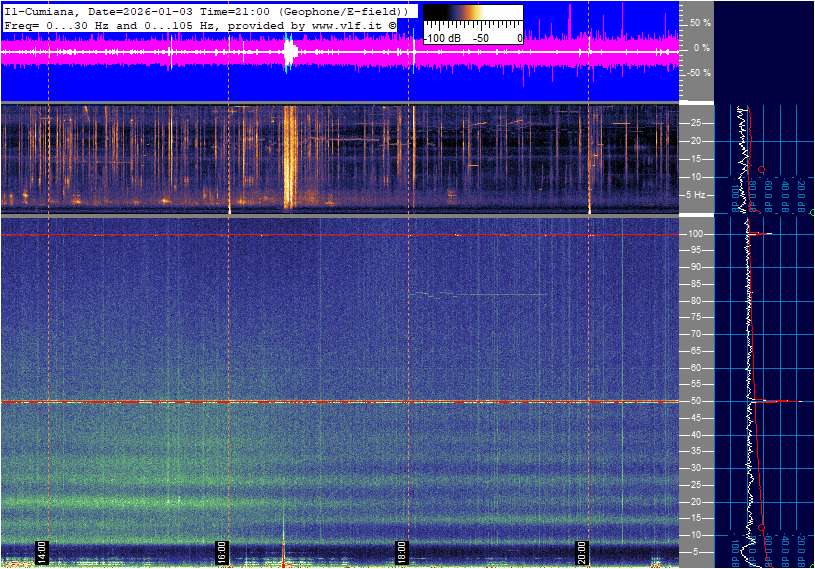Viewport: 815px width, 569px height.
Task: Click the 14:00 time marker label
Action: [x=42, y=553]
